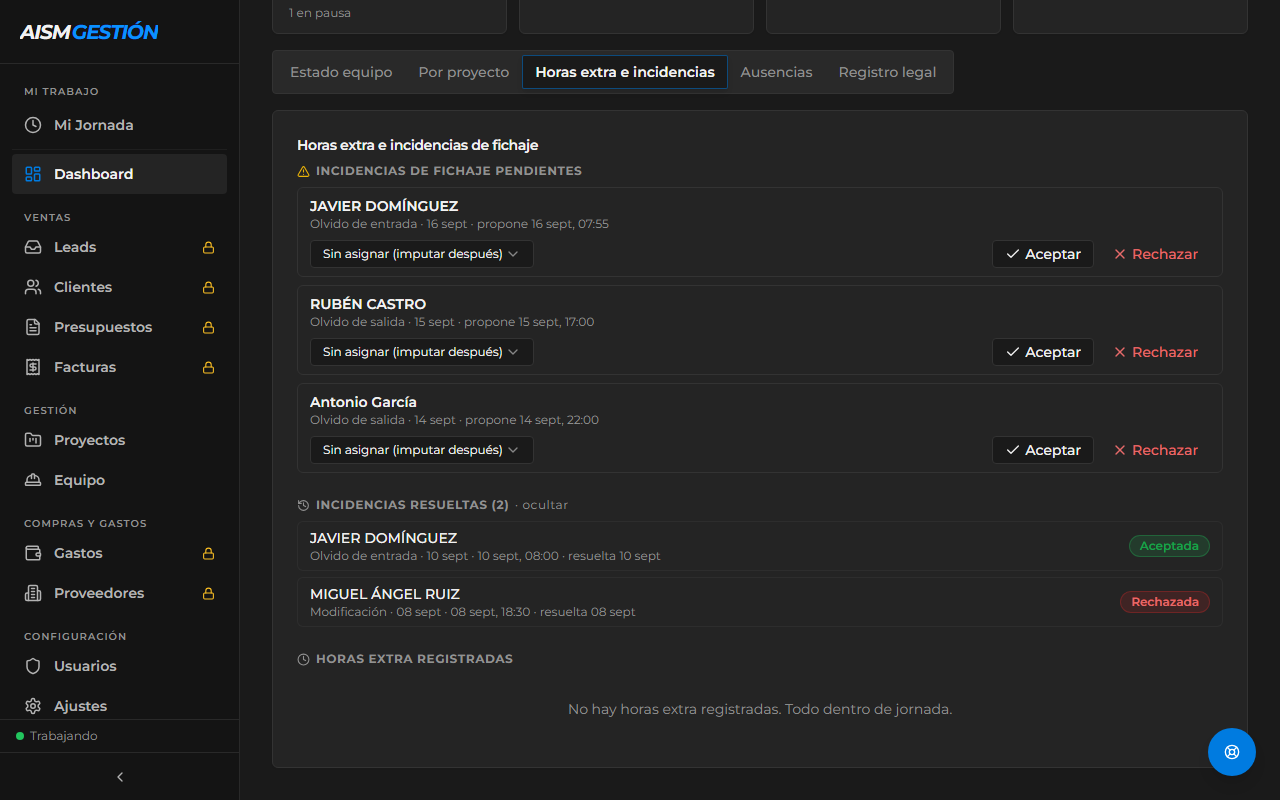Select the Horas extra e incidencias tab
The image size is (1280, 800).
click(x=625, y=72)
